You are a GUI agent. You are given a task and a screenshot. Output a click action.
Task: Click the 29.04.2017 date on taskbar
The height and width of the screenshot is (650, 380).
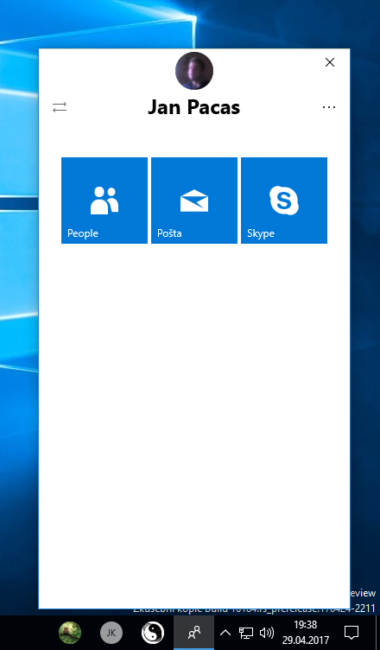coord(305,640)
